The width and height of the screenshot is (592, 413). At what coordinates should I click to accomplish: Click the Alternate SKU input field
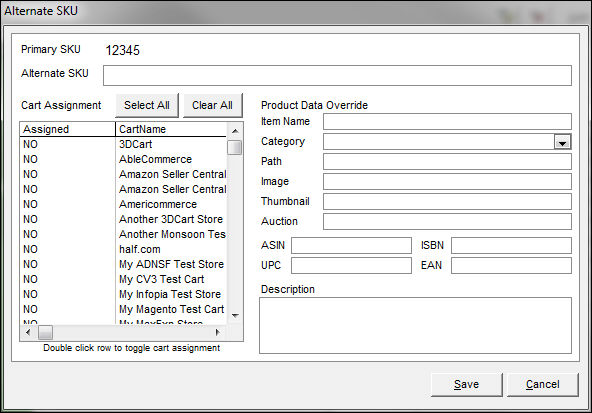(x=337, y=76)
